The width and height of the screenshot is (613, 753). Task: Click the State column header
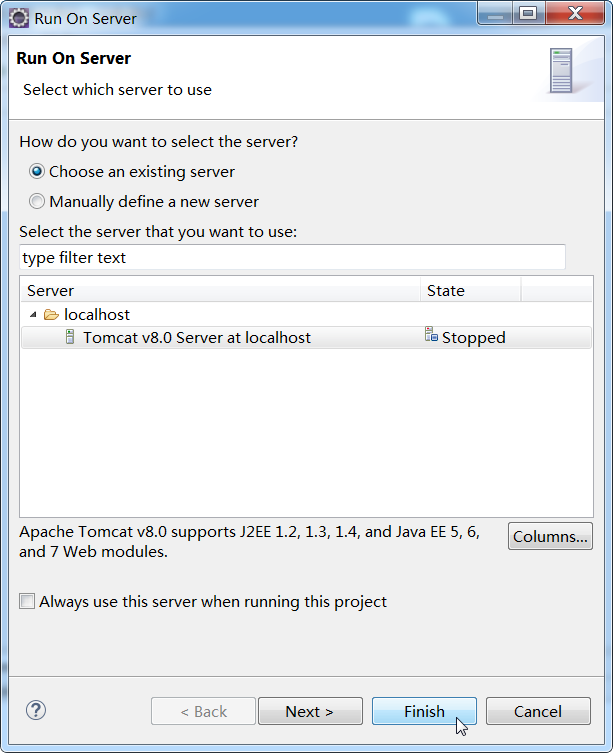point(471,291)
